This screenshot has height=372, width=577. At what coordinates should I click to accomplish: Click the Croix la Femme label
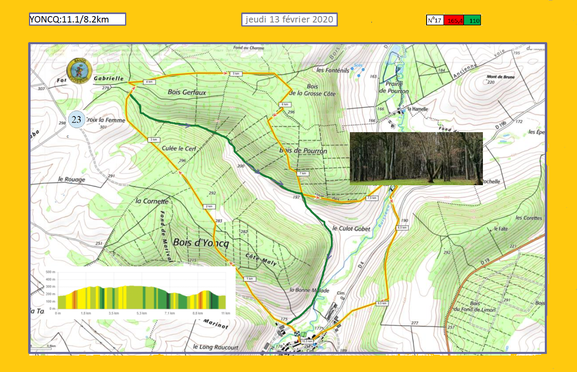point(105,120)
